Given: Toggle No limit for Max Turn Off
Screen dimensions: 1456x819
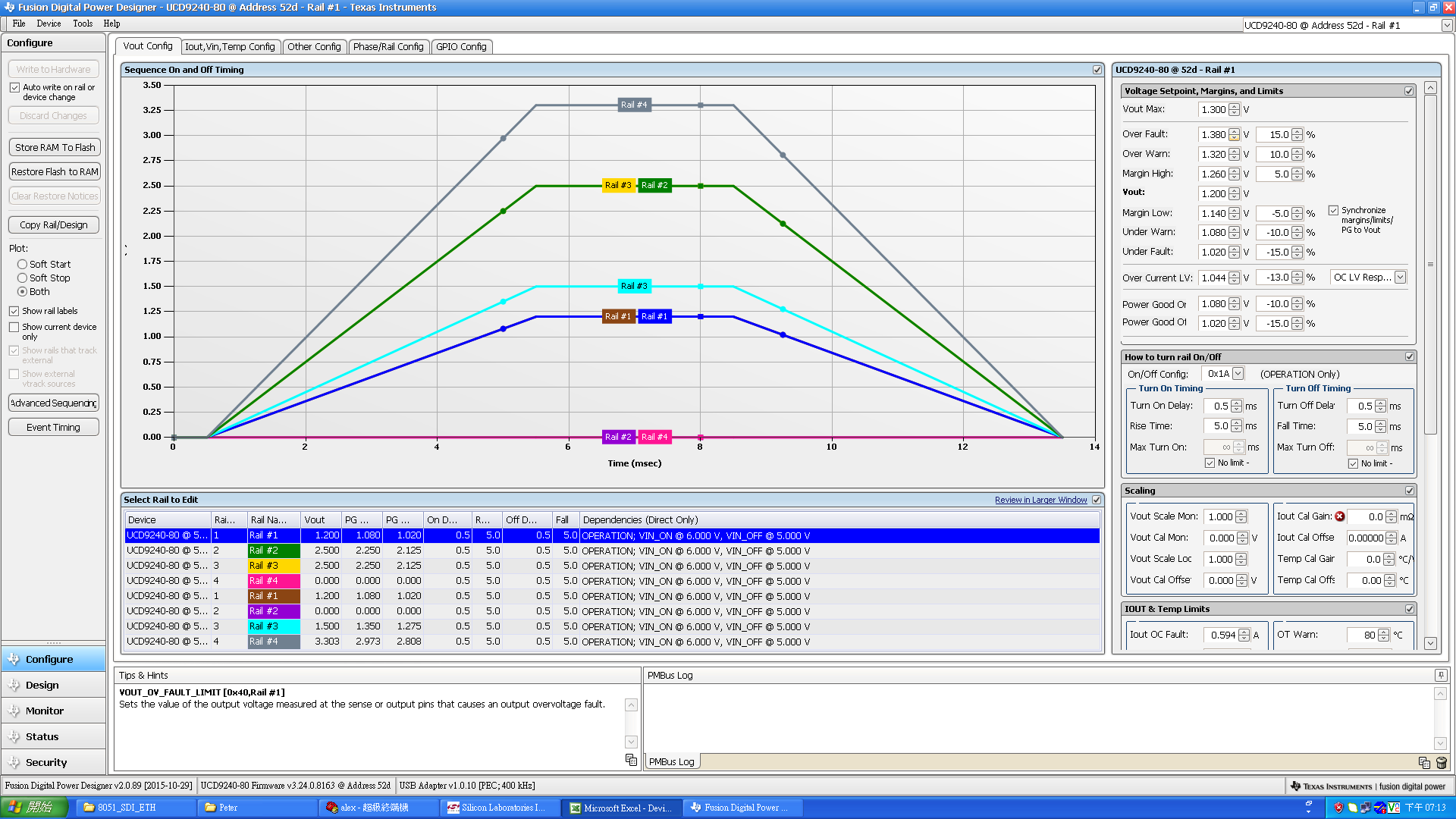Looking at the screenshot, I should (1353, 463).
